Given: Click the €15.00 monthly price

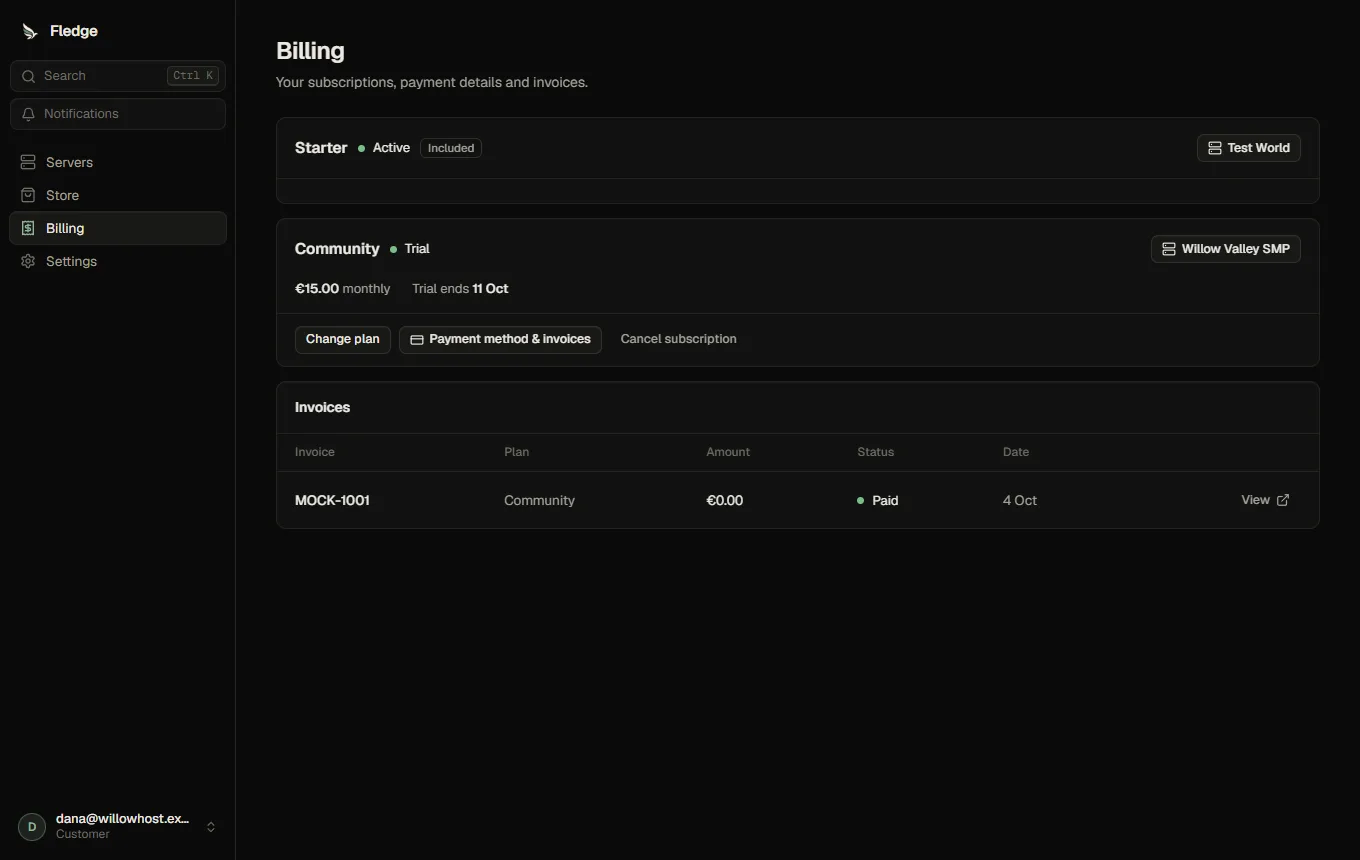Looking at the screenshot, I should pyautogui.click(x=343, y=289).
